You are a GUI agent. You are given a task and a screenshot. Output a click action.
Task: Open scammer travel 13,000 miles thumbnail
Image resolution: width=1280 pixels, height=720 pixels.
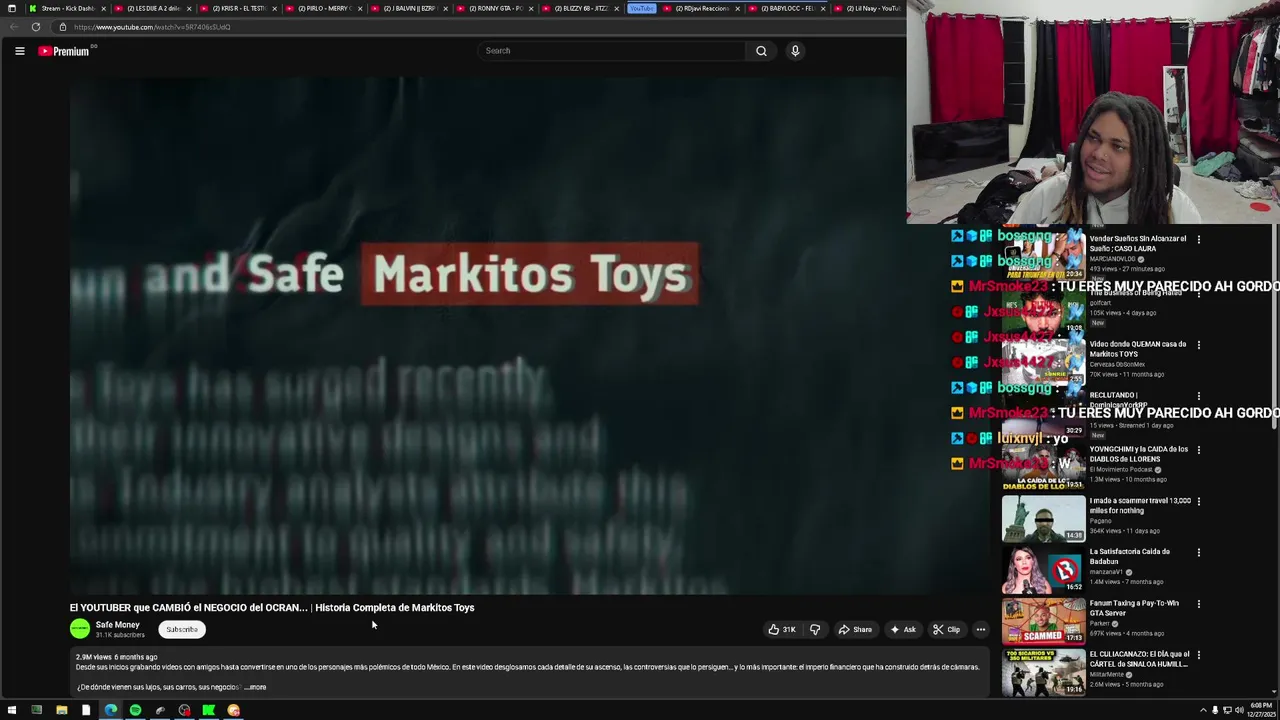click(x=1043, y=518)
